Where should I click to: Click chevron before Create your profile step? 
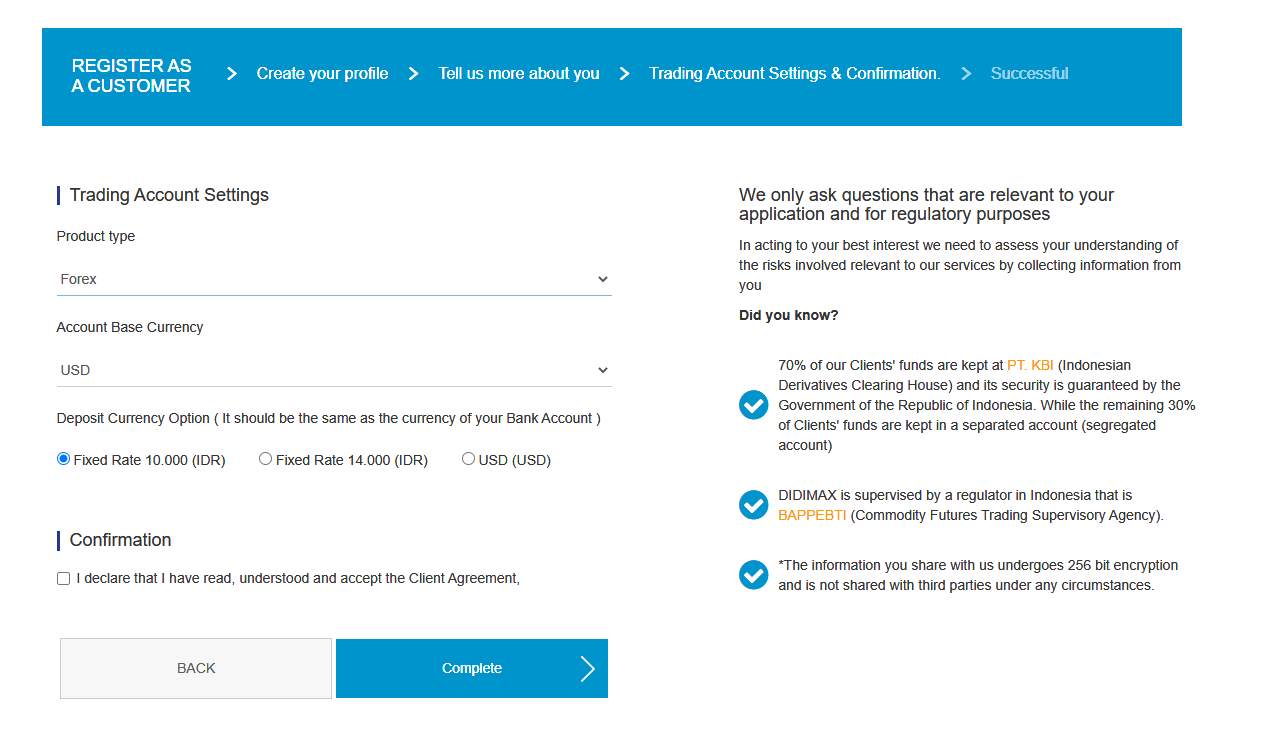[x=232, y=73]
